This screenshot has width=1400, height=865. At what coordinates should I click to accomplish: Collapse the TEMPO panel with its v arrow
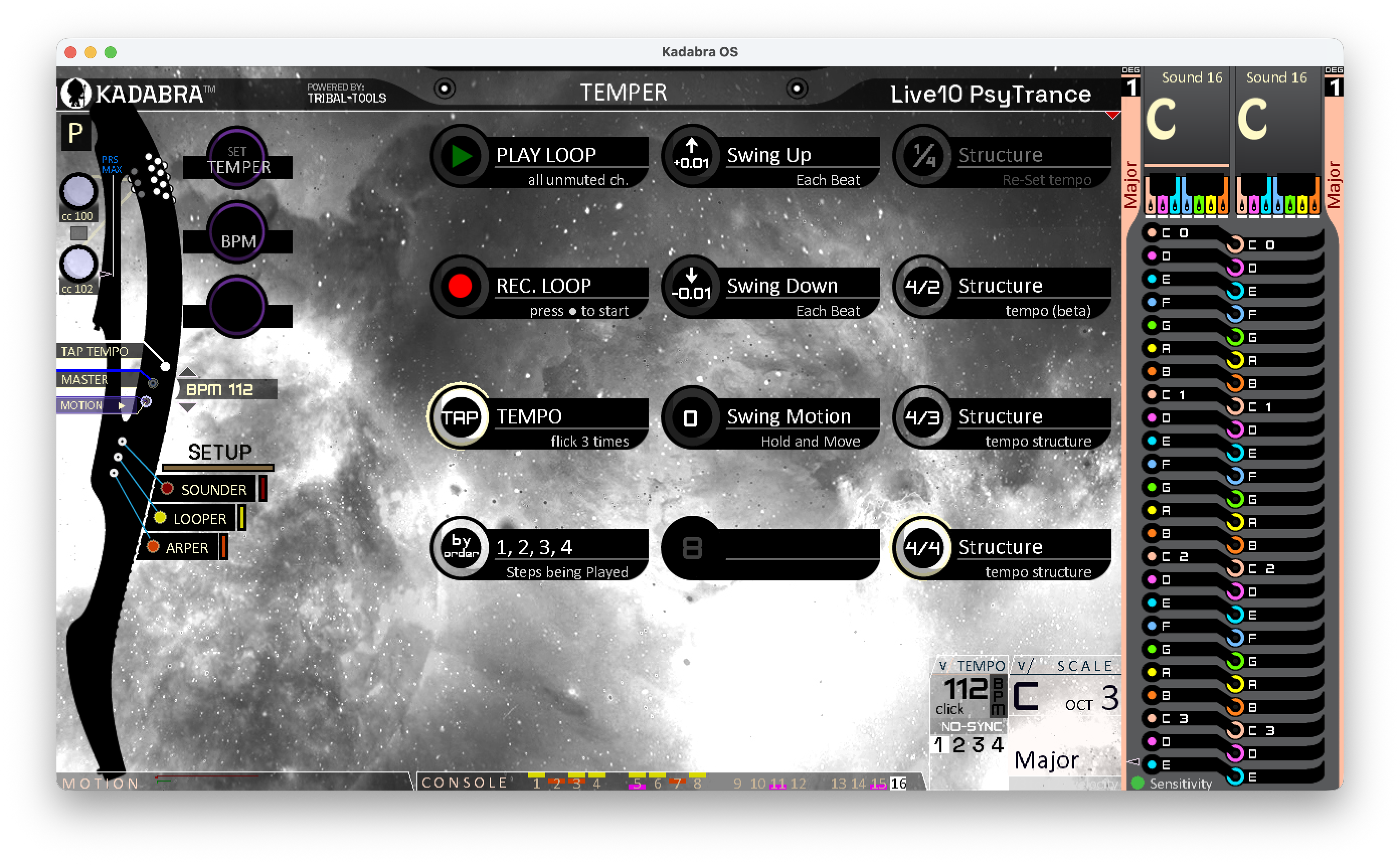tap(942, 665)
